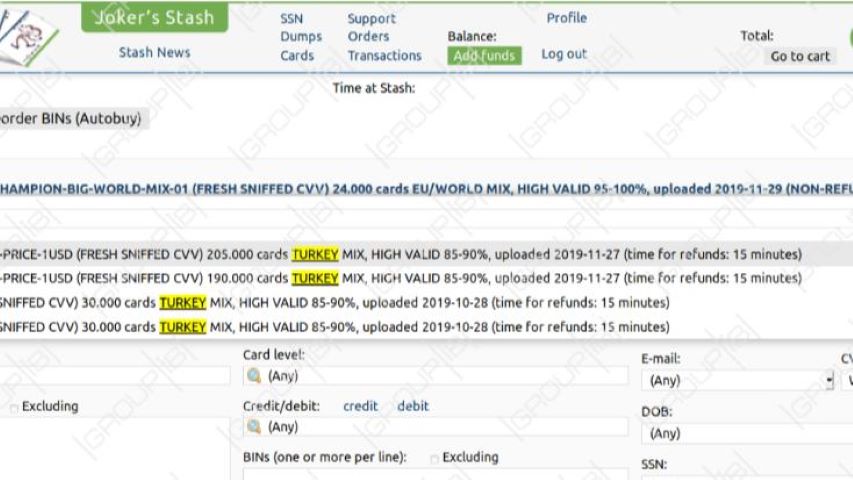
Task: Click into the Credit/debit (Any) field
Action: coord(435,427)
